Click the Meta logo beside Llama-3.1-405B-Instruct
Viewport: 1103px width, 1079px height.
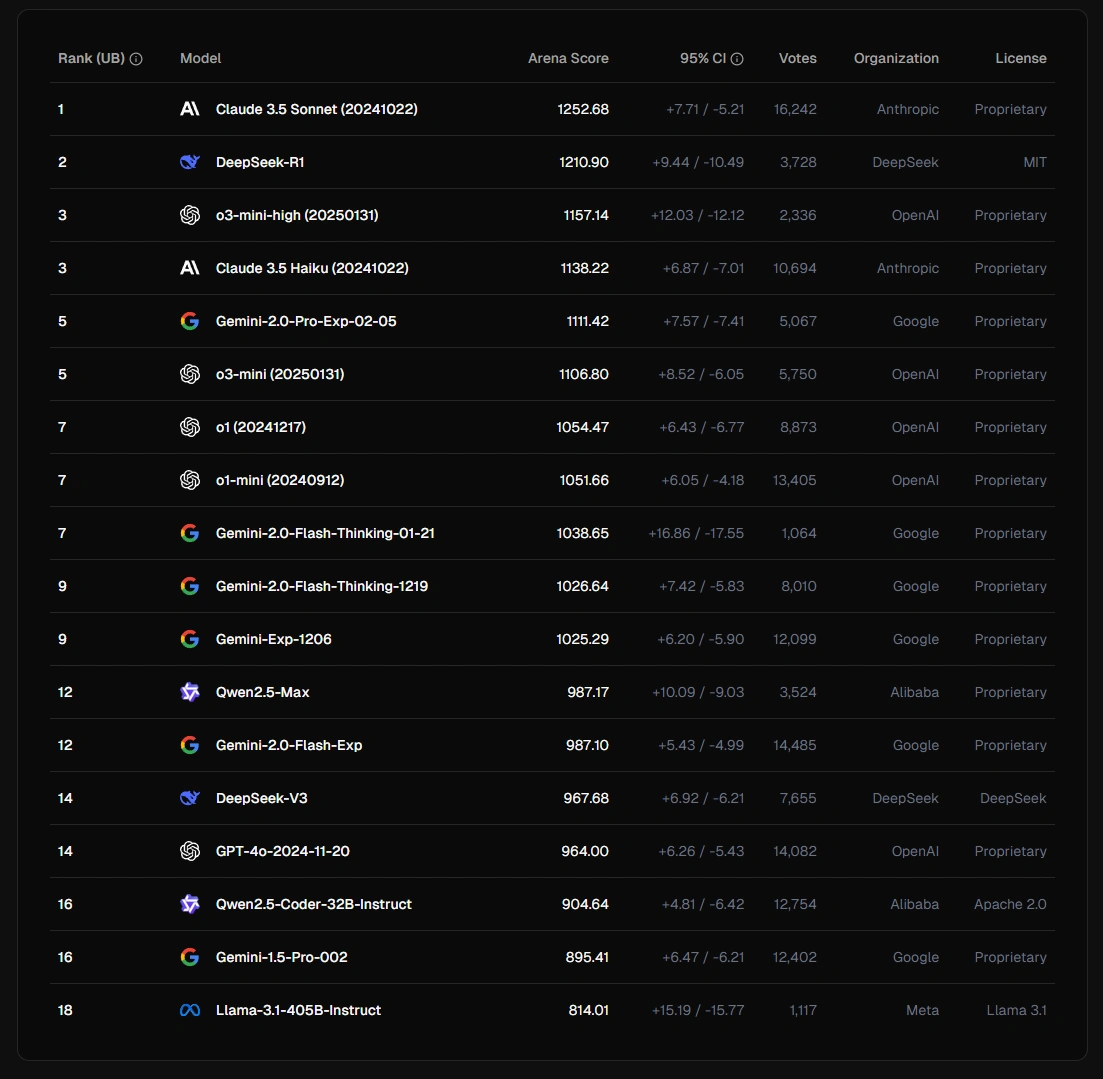click(190, 1010)
